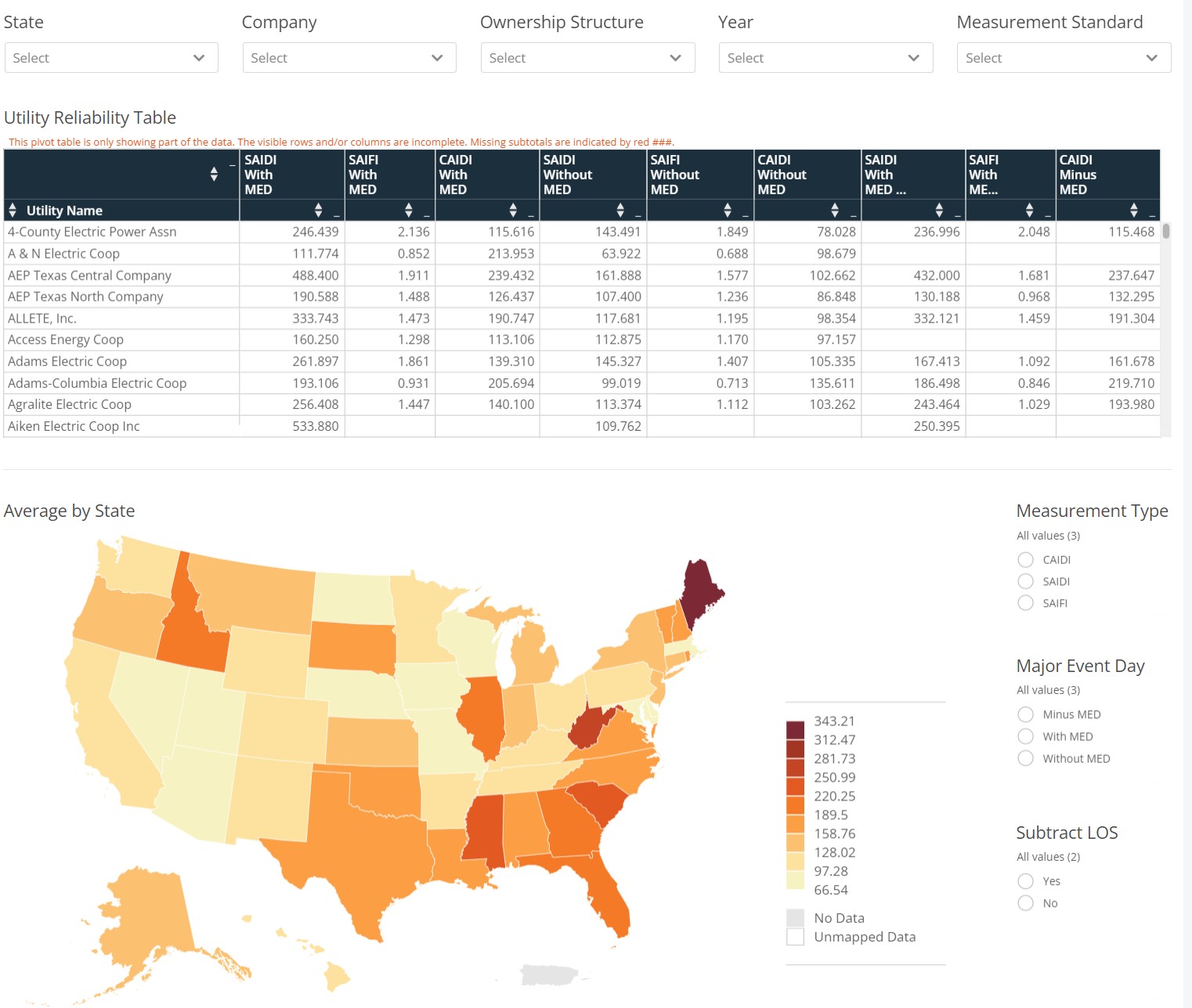
Task: Sort by CAIDI Without MED column
Action: tap(835, 210)
